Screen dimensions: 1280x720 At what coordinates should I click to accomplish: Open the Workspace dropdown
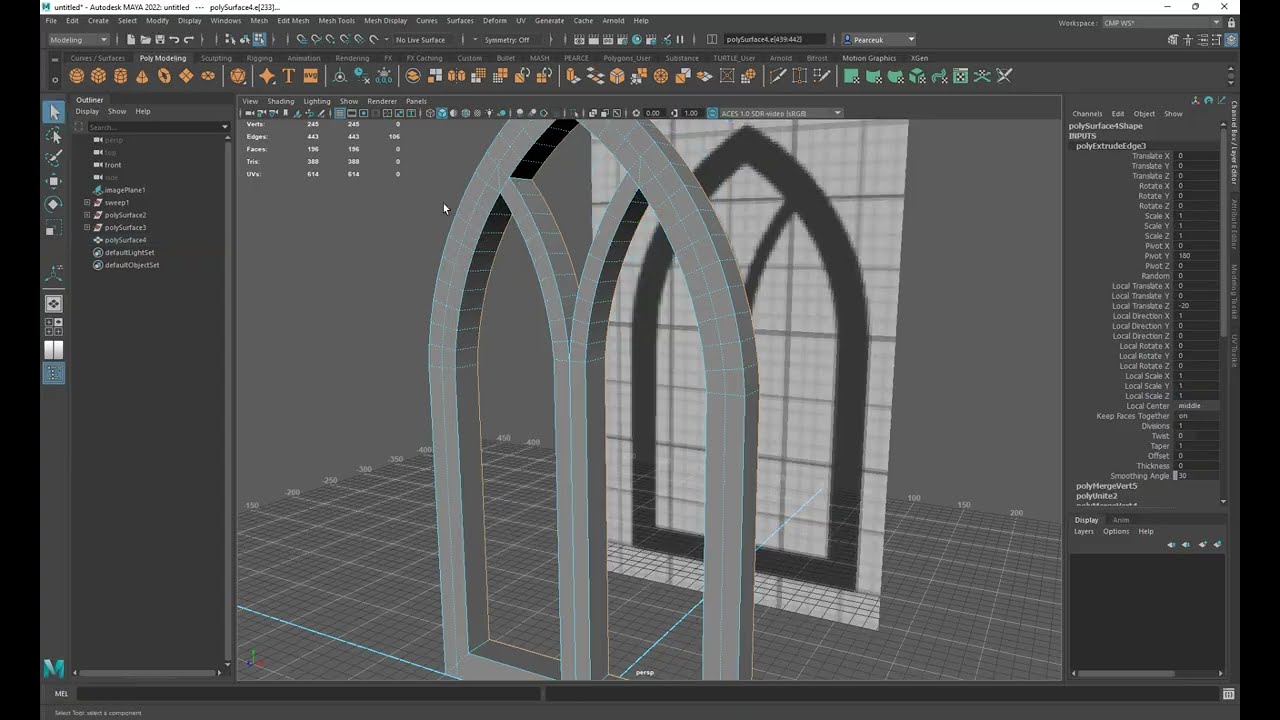point(1161,22)
